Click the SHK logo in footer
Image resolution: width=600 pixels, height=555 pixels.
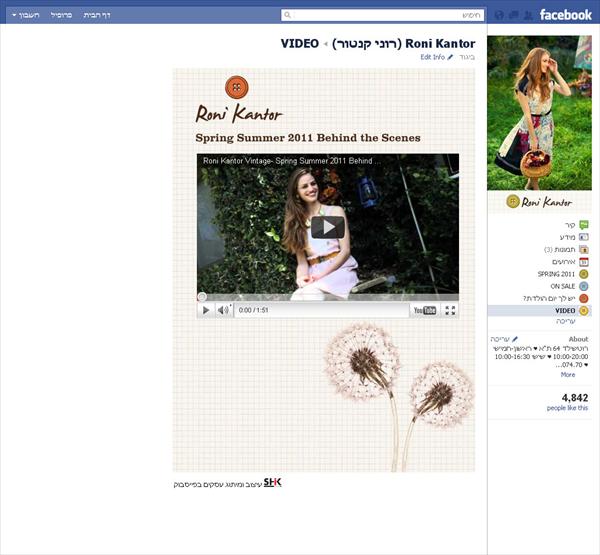click(x=272, y=482)
